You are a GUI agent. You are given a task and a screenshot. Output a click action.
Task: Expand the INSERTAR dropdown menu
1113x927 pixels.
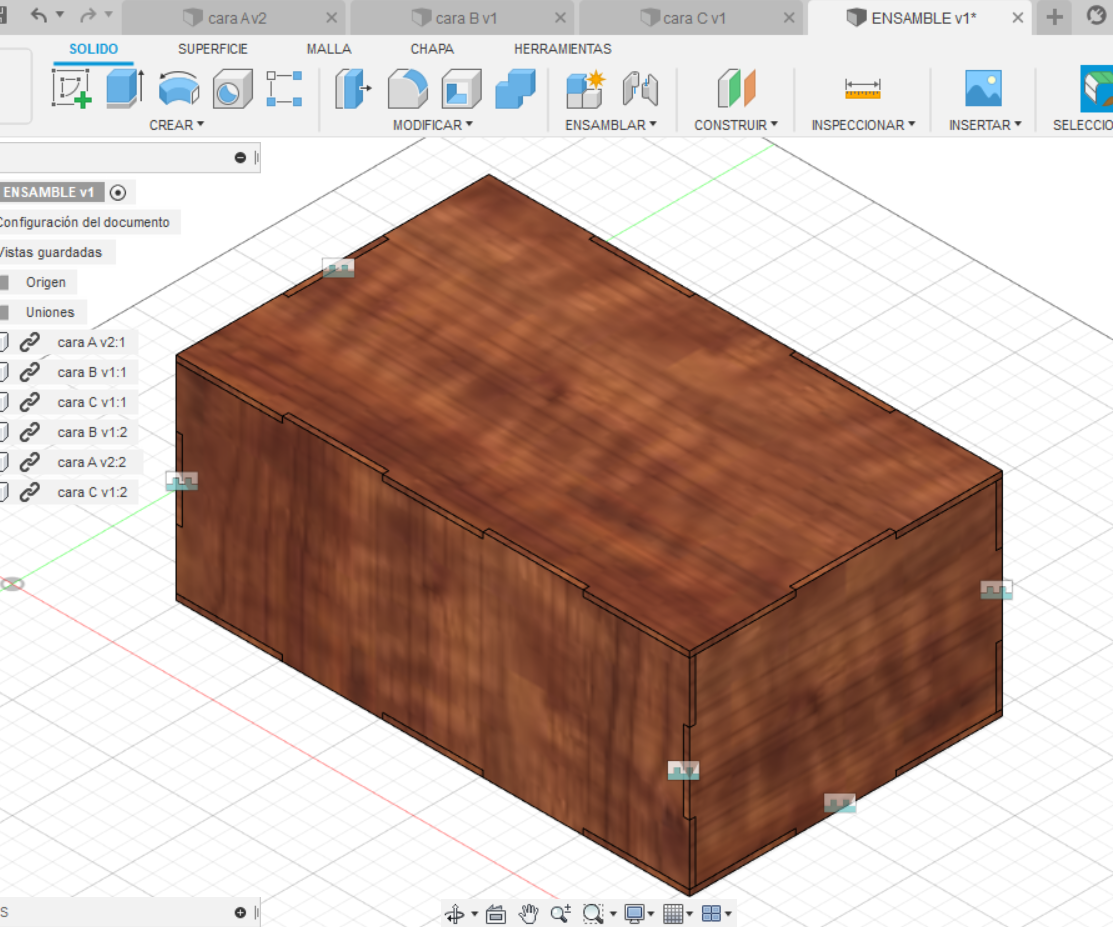tap(985, 125)
